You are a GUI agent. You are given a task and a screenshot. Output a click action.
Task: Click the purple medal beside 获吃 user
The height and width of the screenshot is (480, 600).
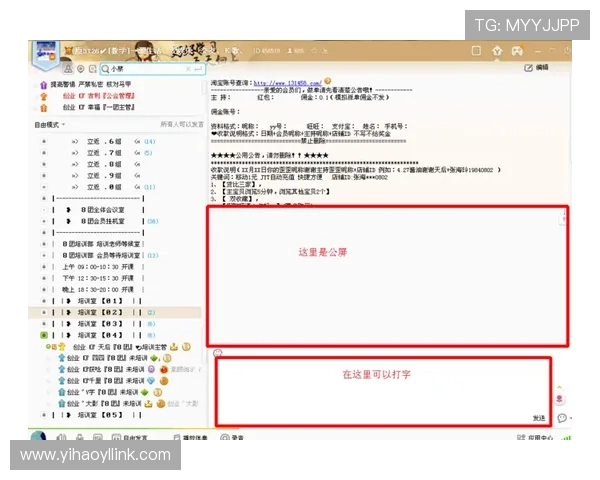(x=152, y=369)
